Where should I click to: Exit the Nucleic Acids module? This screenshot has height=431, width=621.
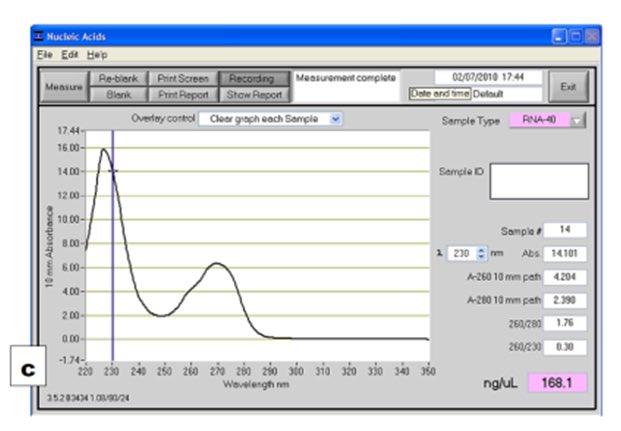tap(568, 87)
